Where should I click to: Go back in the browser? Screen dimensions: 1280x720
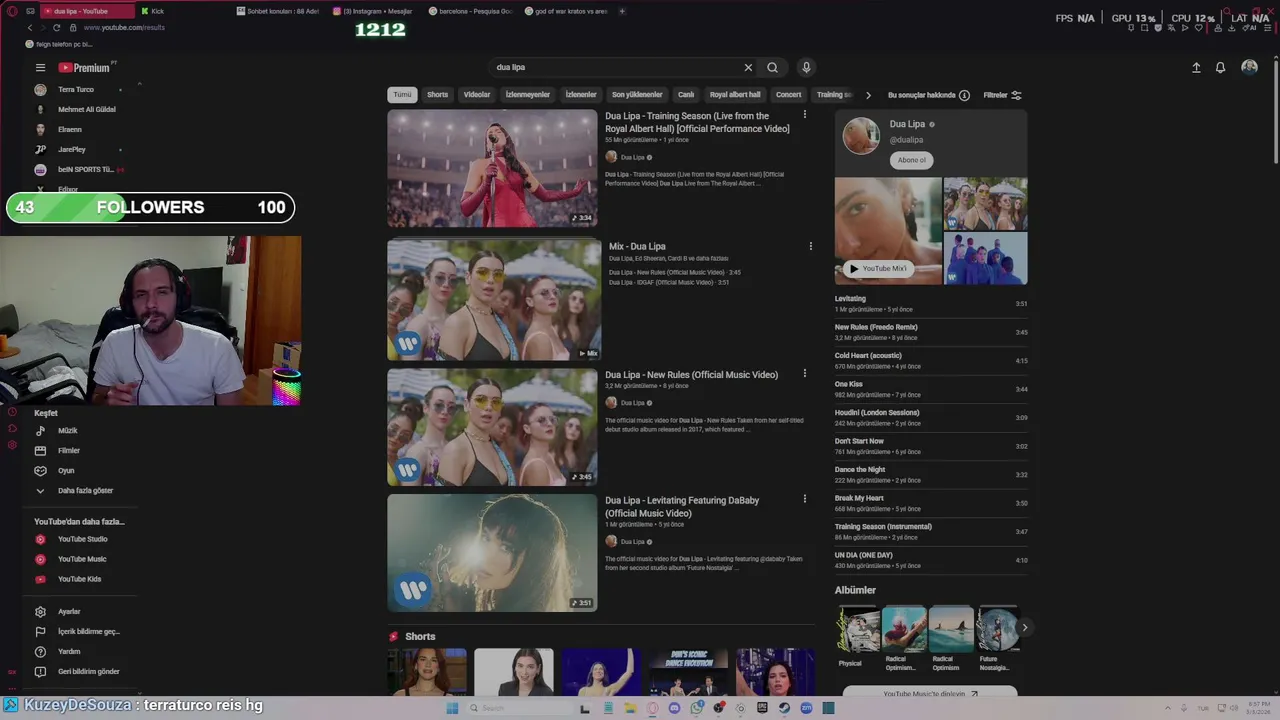(x=30, y=27)
